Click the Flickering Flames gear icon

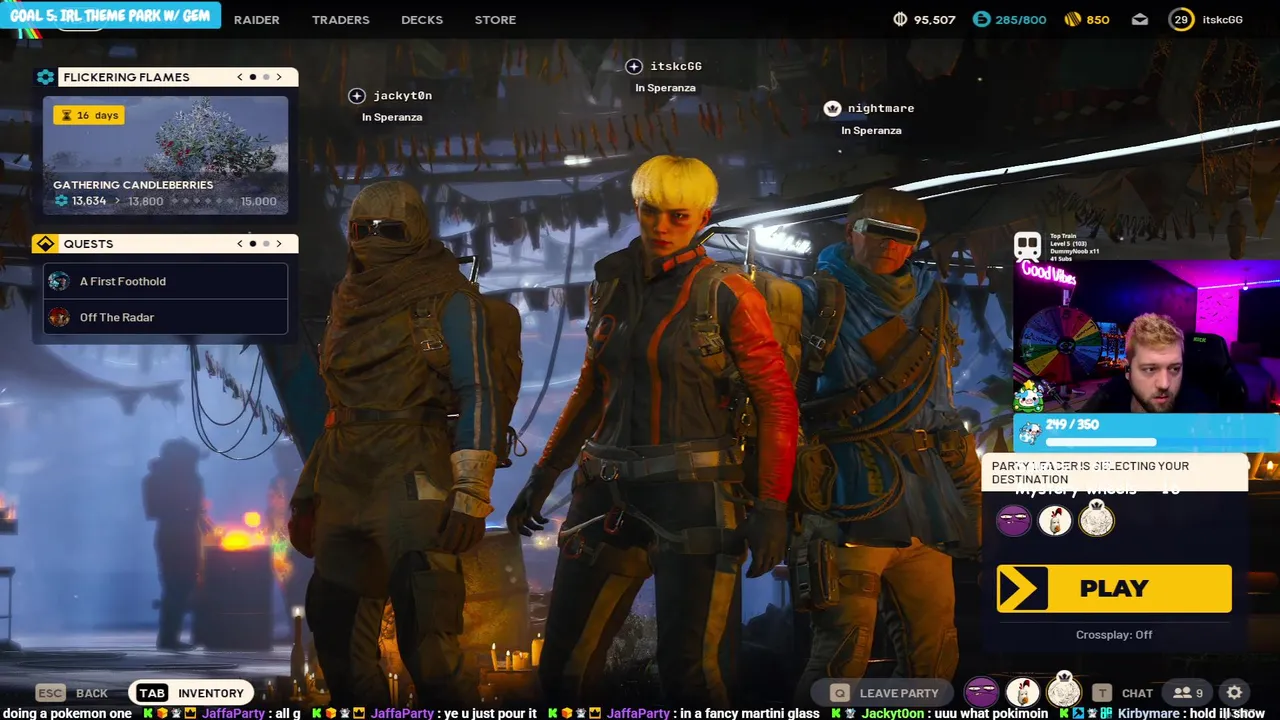coord(45,77)
